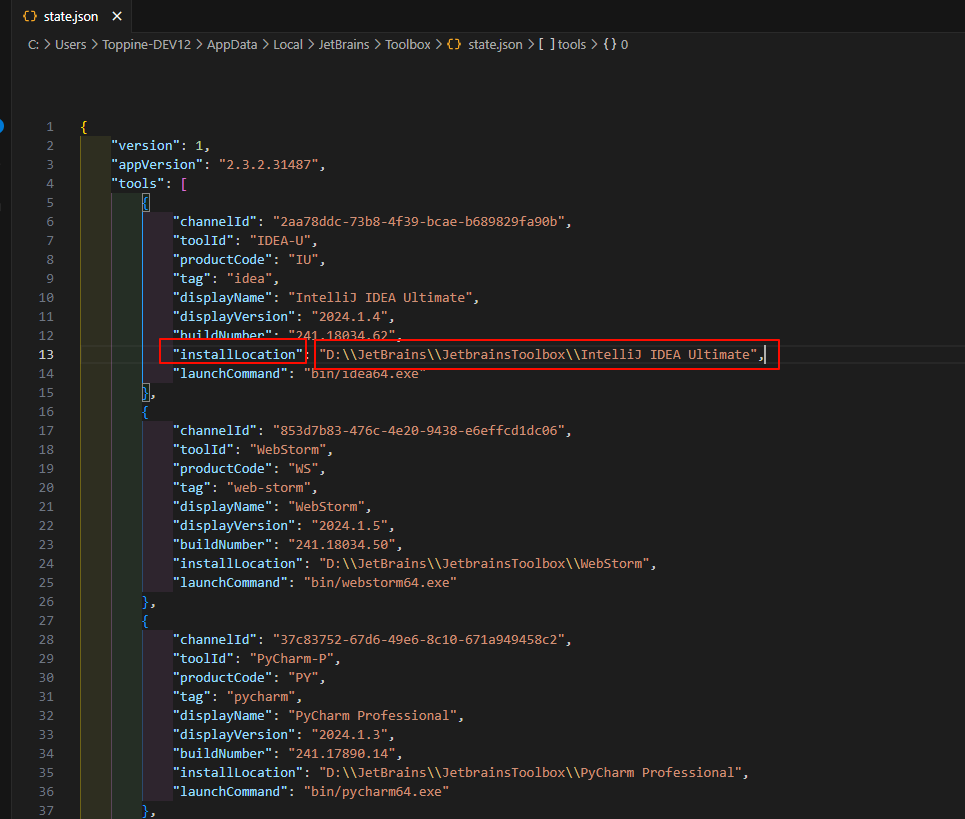Open the JetBrains breadcrumb segment

tap(344, 45)
